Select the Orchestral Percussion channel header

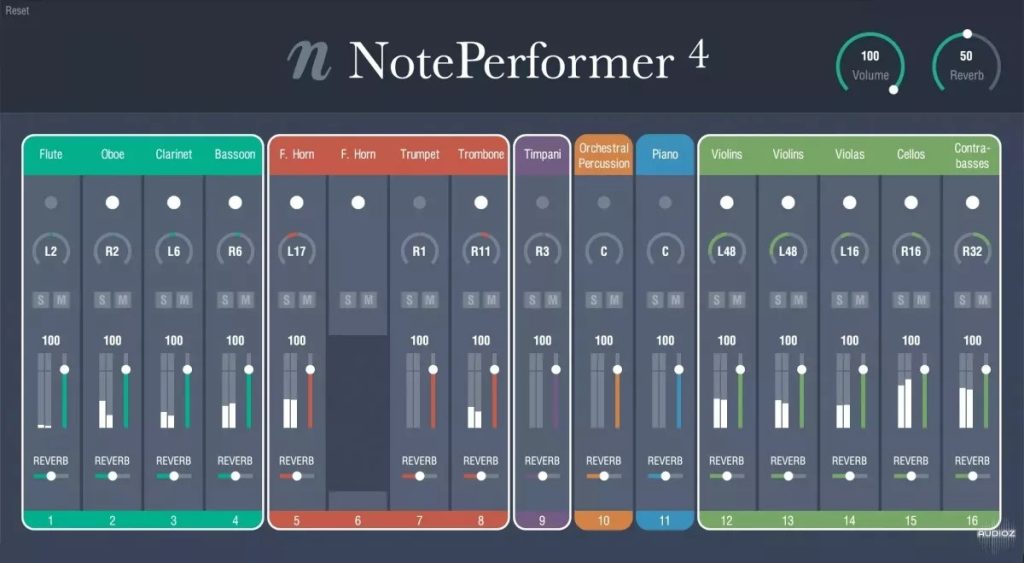pyautogui.click(x=604, y=155)
